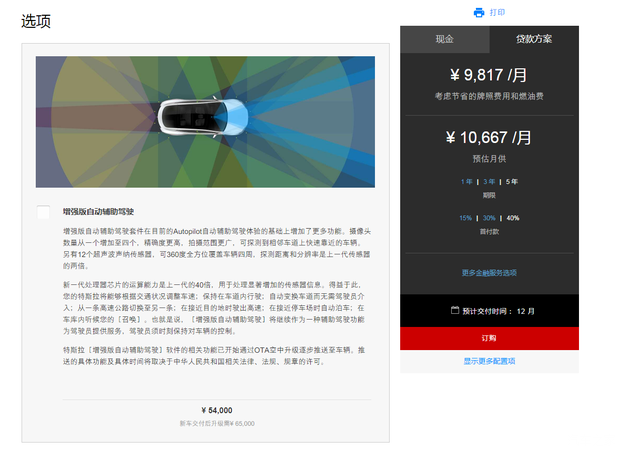Image resolution: width=620 pixels, height=451 pixels.
Task: Open 更多金融服务选项 link
Action: pyautogui.click(x=489, y=272)
